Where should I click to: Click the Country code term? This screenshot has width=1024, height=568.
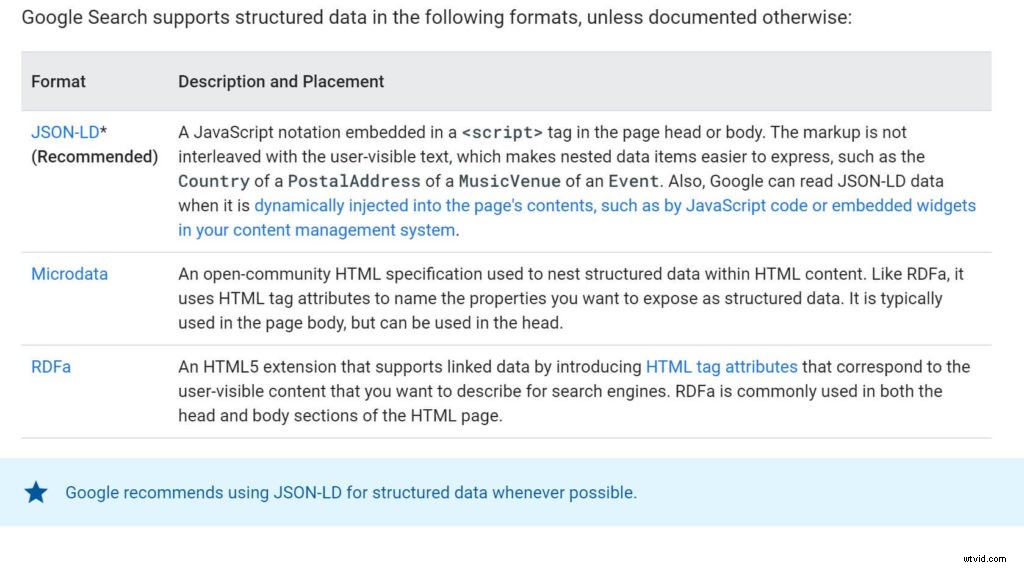pos(213,181)
